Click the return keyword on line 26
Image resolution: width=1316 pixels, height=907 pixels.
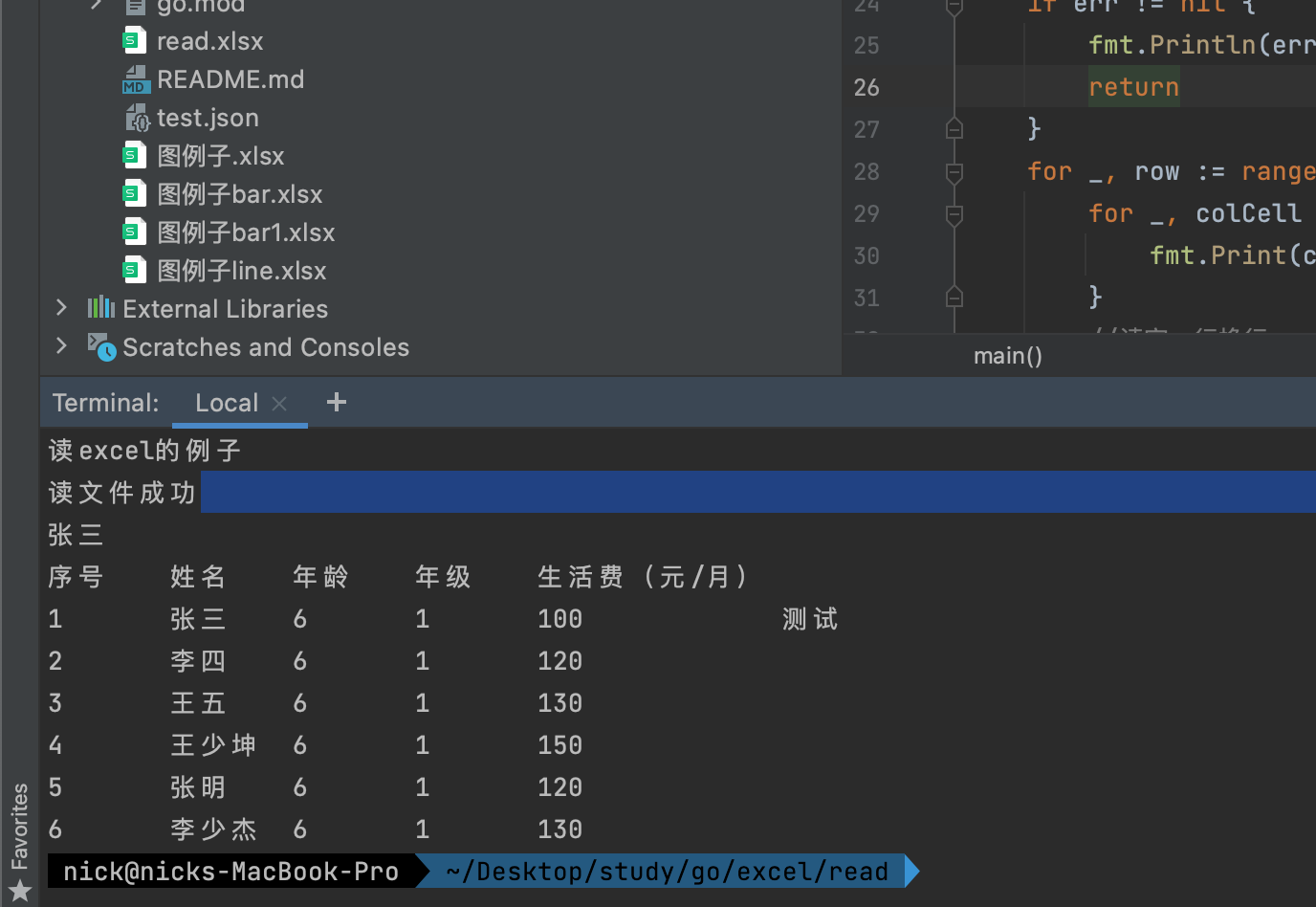click(1133, 87)
